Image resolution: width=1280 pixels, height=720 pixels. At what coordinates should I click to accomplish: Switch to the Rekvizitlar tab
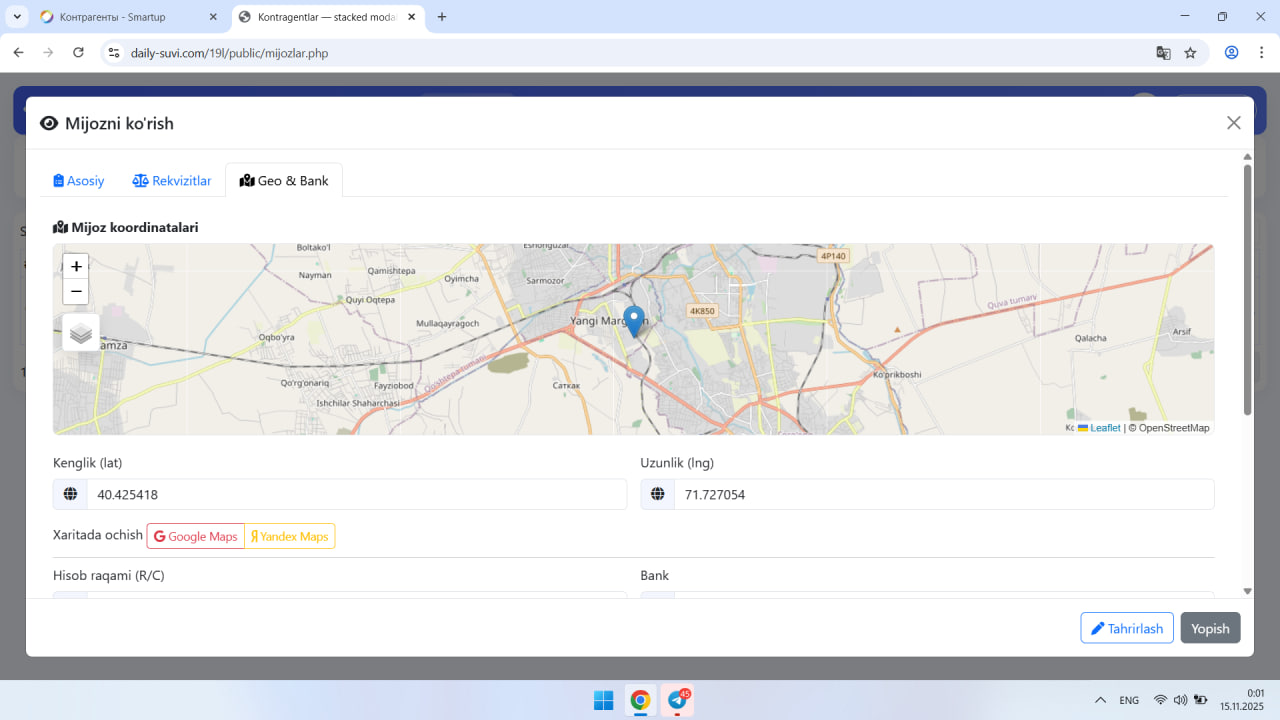coord(172,181)
